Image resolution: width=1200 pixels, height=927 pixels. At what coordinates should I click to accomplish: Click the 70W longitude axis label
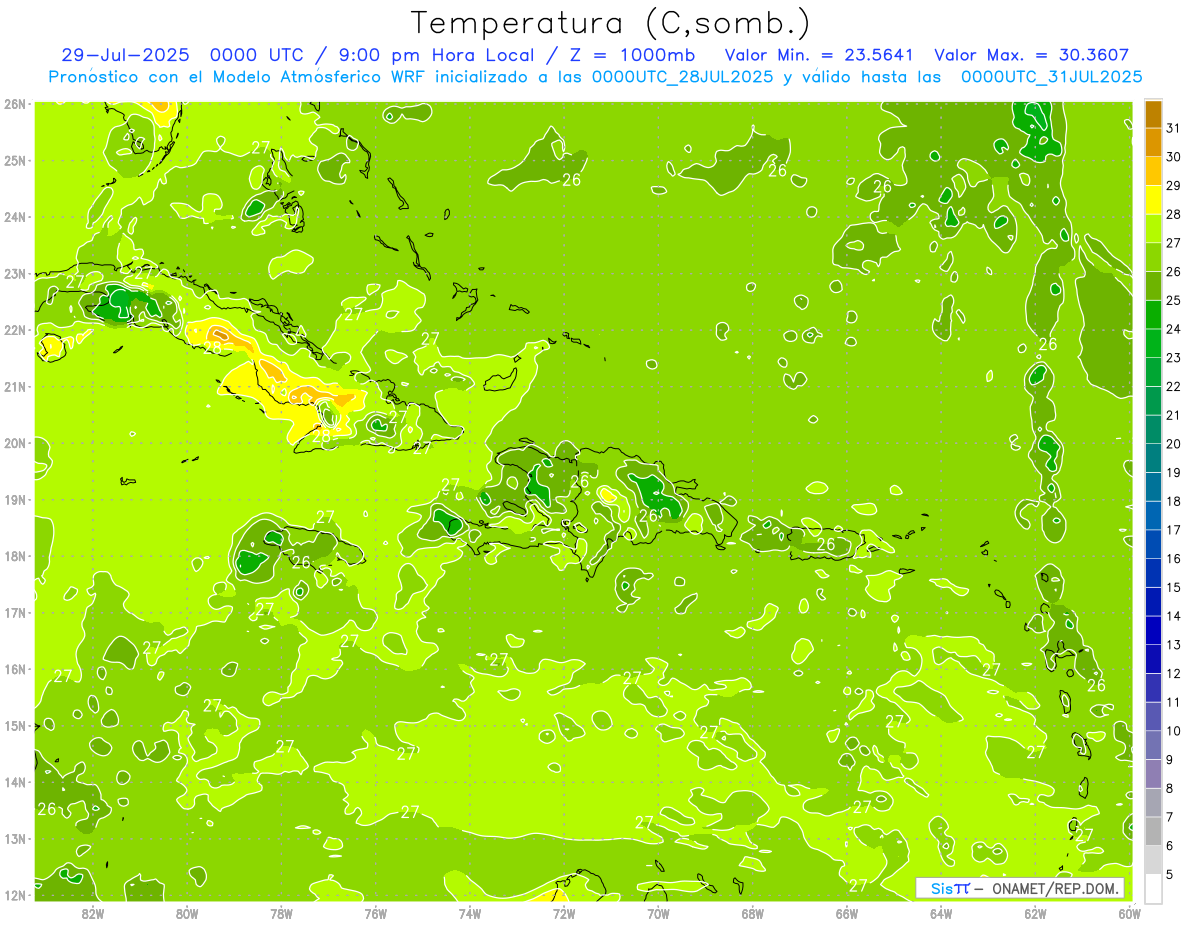(658, 913)
